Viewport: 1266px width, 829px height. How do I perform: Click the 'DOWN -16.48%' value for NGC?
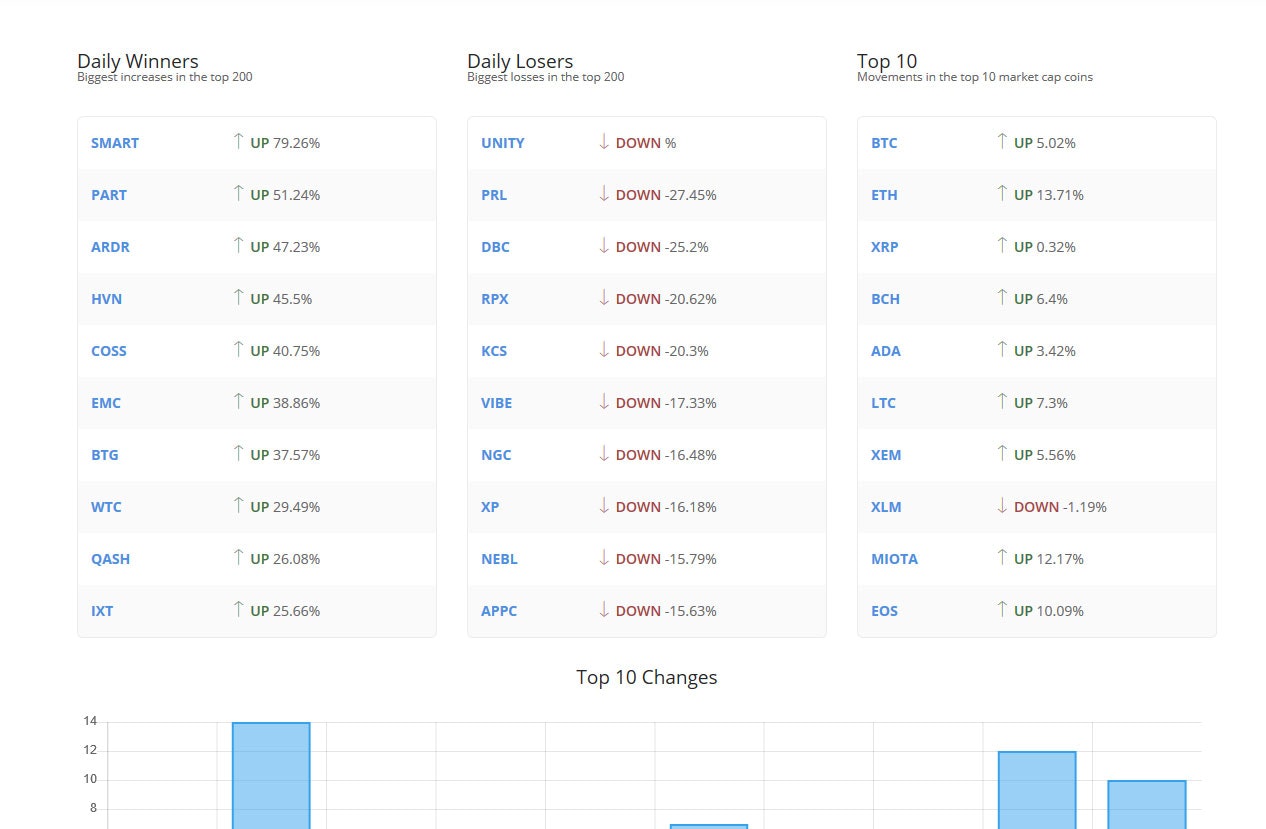[666, 455]
